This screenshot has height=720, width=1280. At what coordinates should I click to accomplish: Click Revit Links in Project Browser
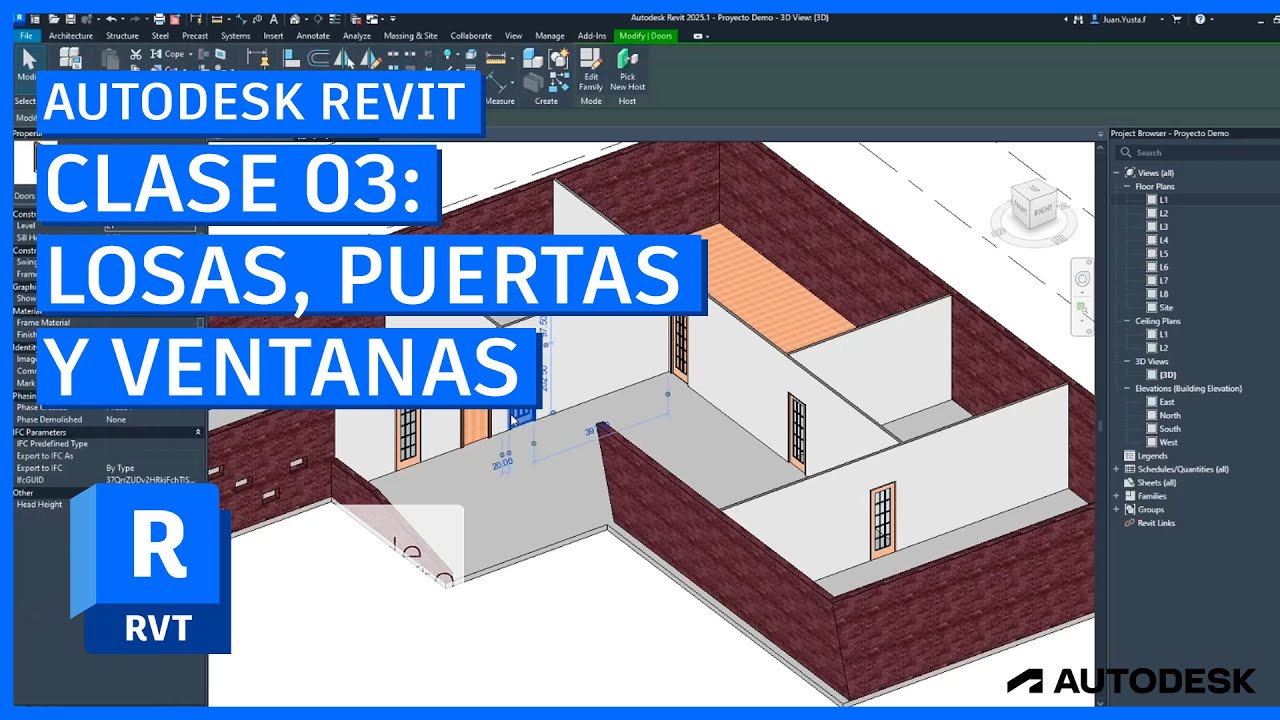(x=1156, y=523)
